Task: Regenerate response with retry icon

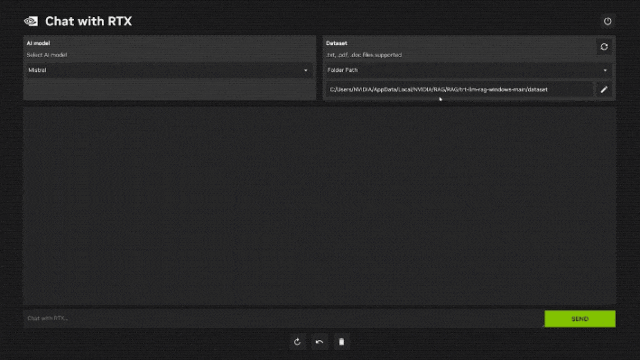Action: click(x=297, y=342)
